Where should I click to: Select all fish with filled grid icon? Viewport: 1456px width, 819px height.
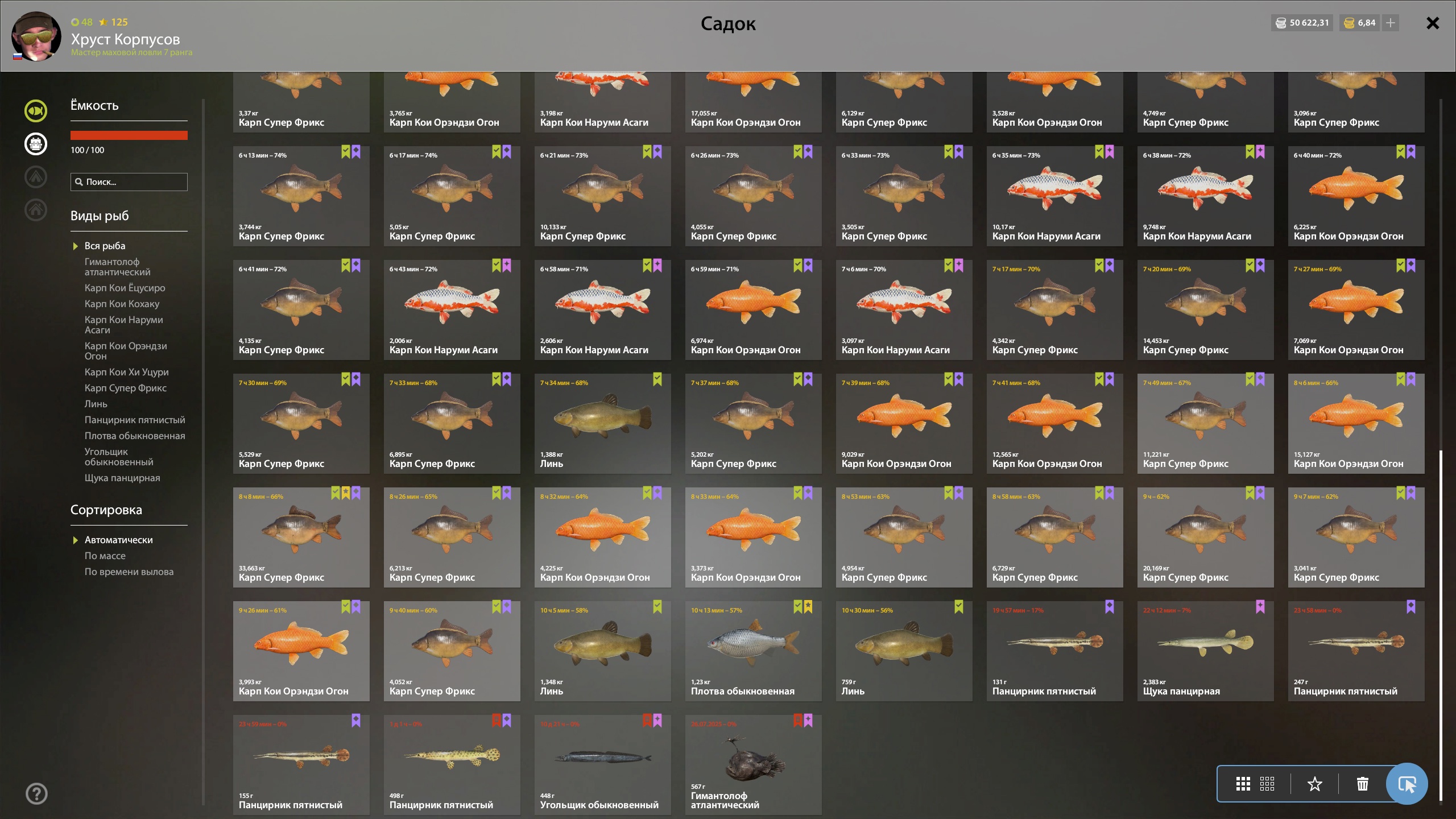(x=1243, y=784)
